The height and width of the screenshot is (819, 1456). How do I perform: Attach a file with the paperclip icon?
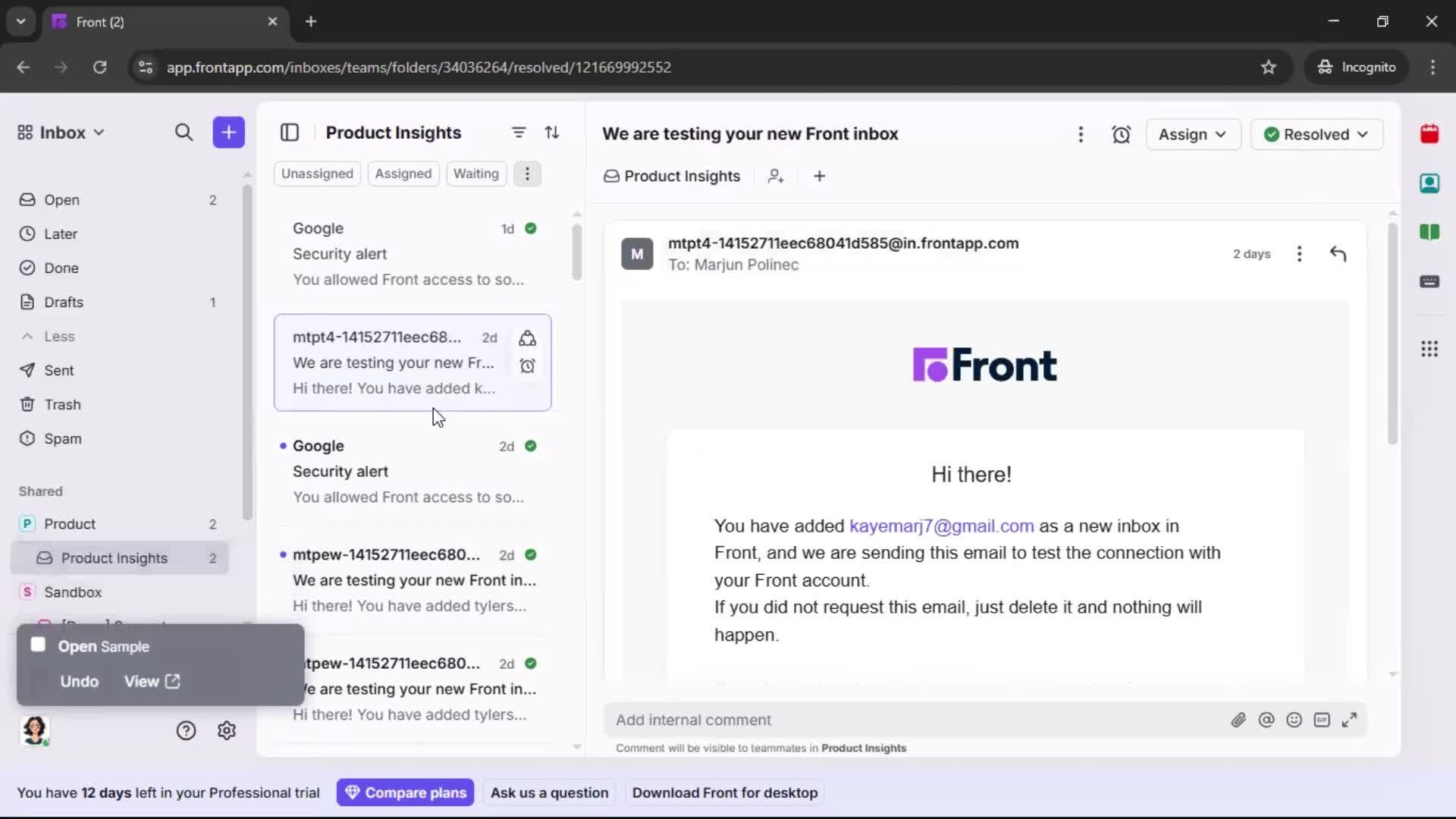coord(1239,720)
